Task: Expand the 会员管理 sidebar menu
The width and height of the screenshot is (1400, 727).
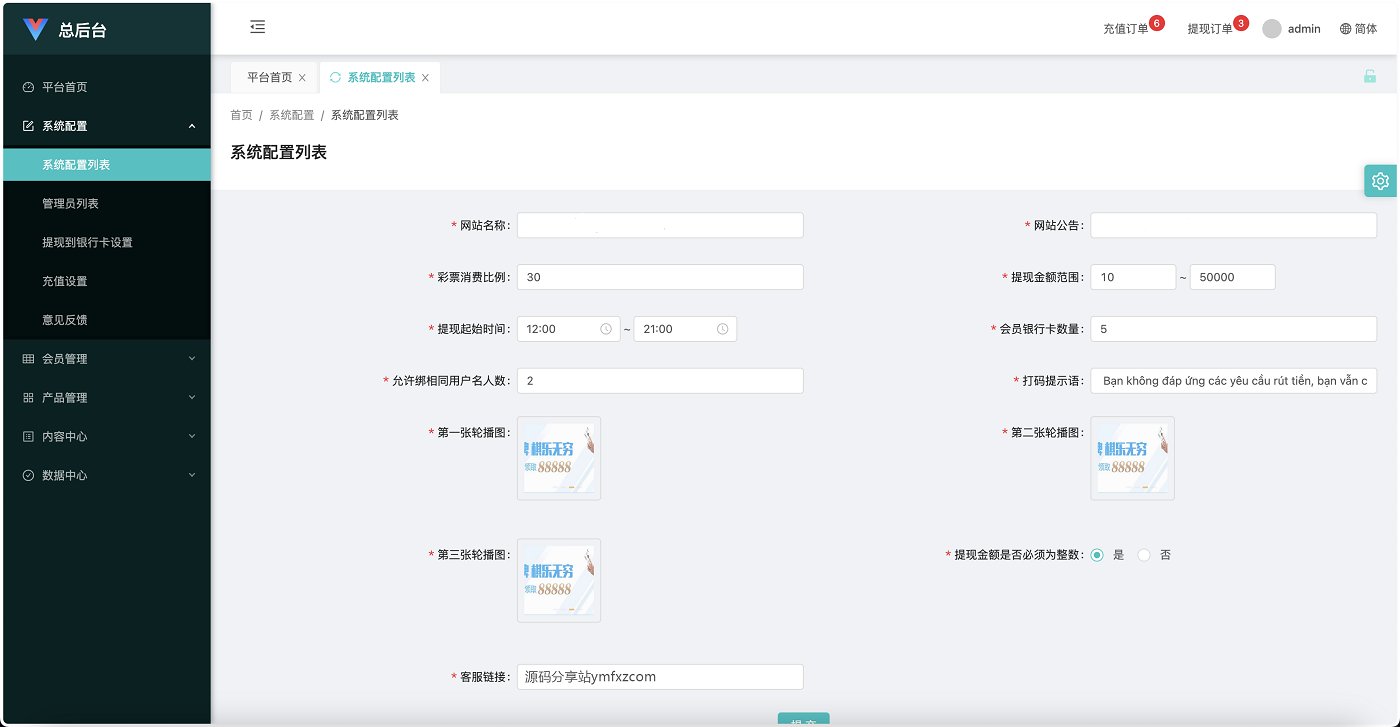Action: 107,359
